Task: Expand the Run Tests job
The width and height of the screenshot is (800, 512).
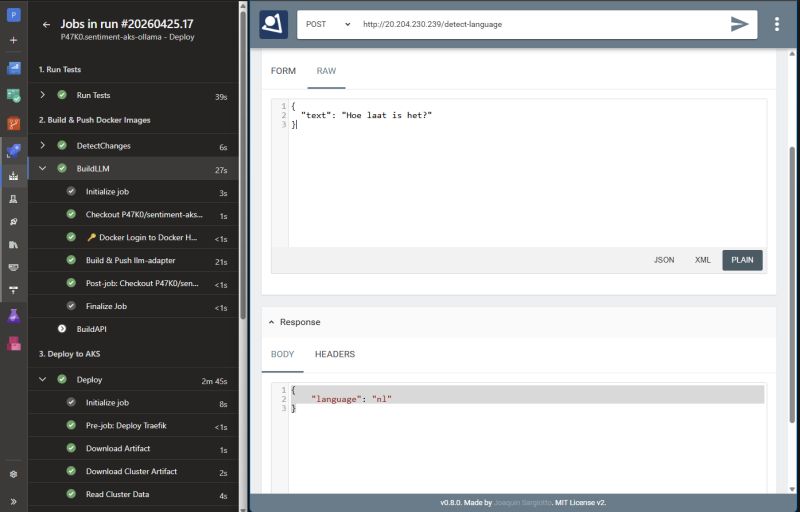Action: pyautogui.click(x=43, y=95)
